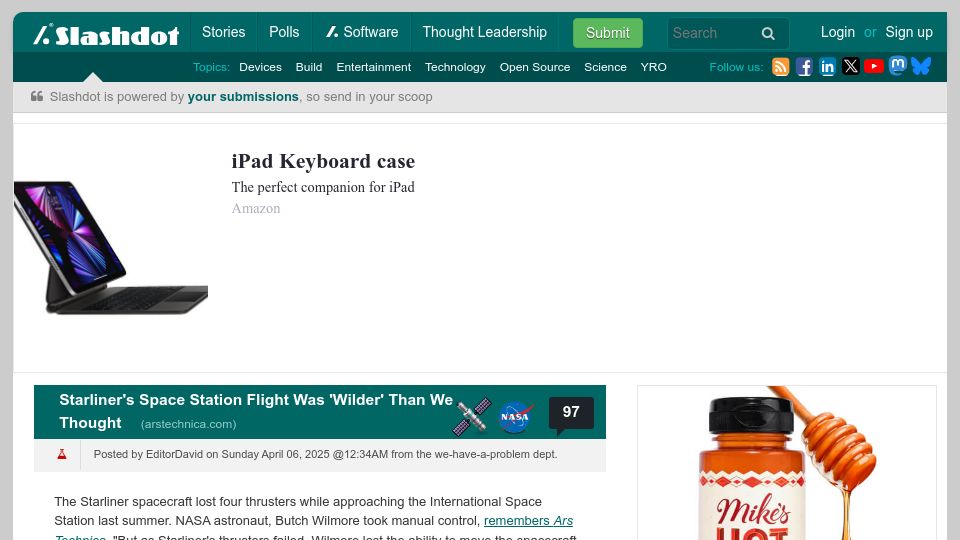
Task: Select the Entertainment topic
Action: click(373, 67)
